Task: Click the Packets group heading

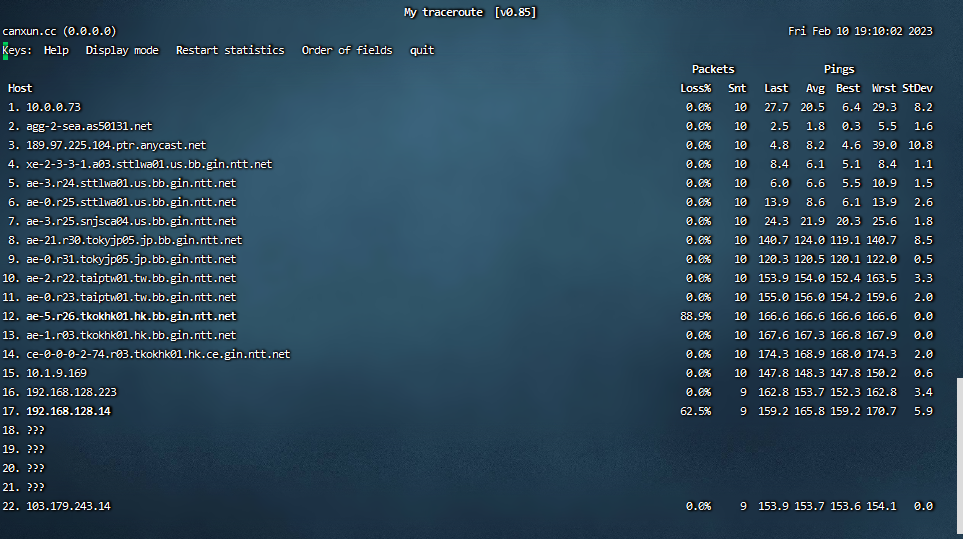Action: (x=713, y=69)
